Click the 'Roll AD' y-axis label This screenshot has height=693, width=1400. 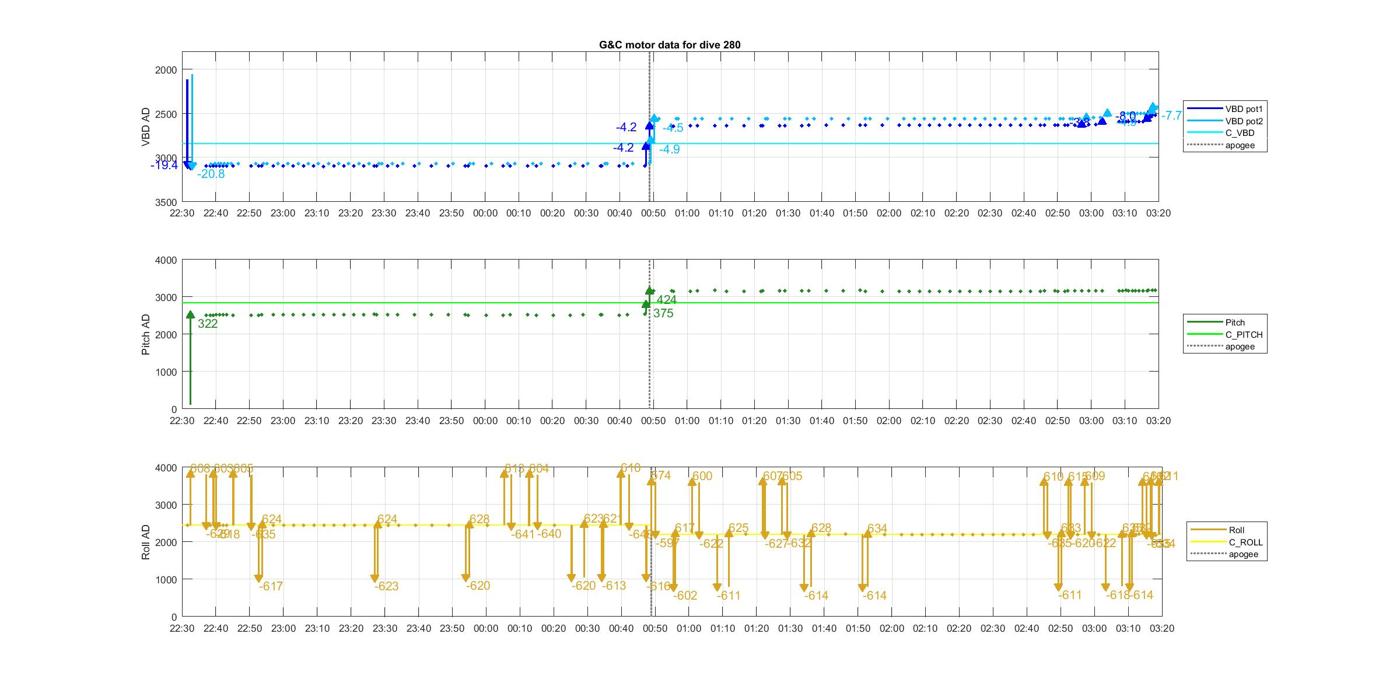[146, 541]
